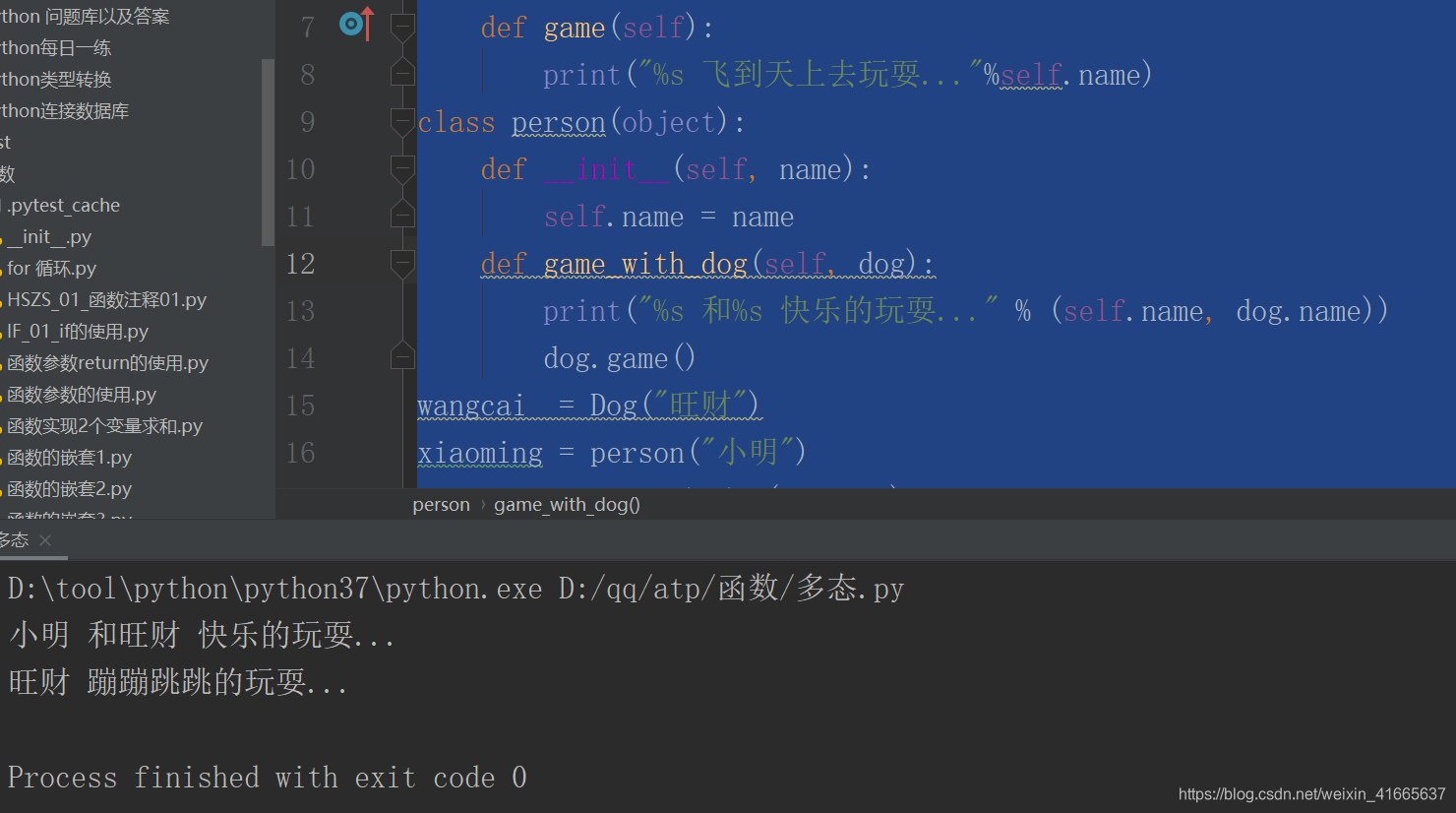This screenshot has width=1456, height=813.
Task: Click the '旺财 蹦蹦跳跳的玩耍...' output line
Action: click(x=178, y=682)
